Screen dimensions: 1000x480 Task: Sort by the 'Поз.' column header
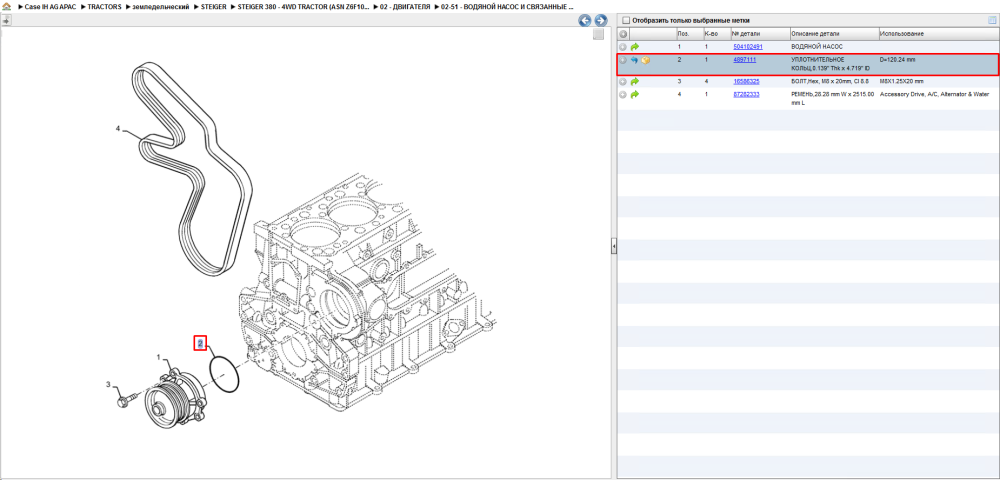click(689, 34)
